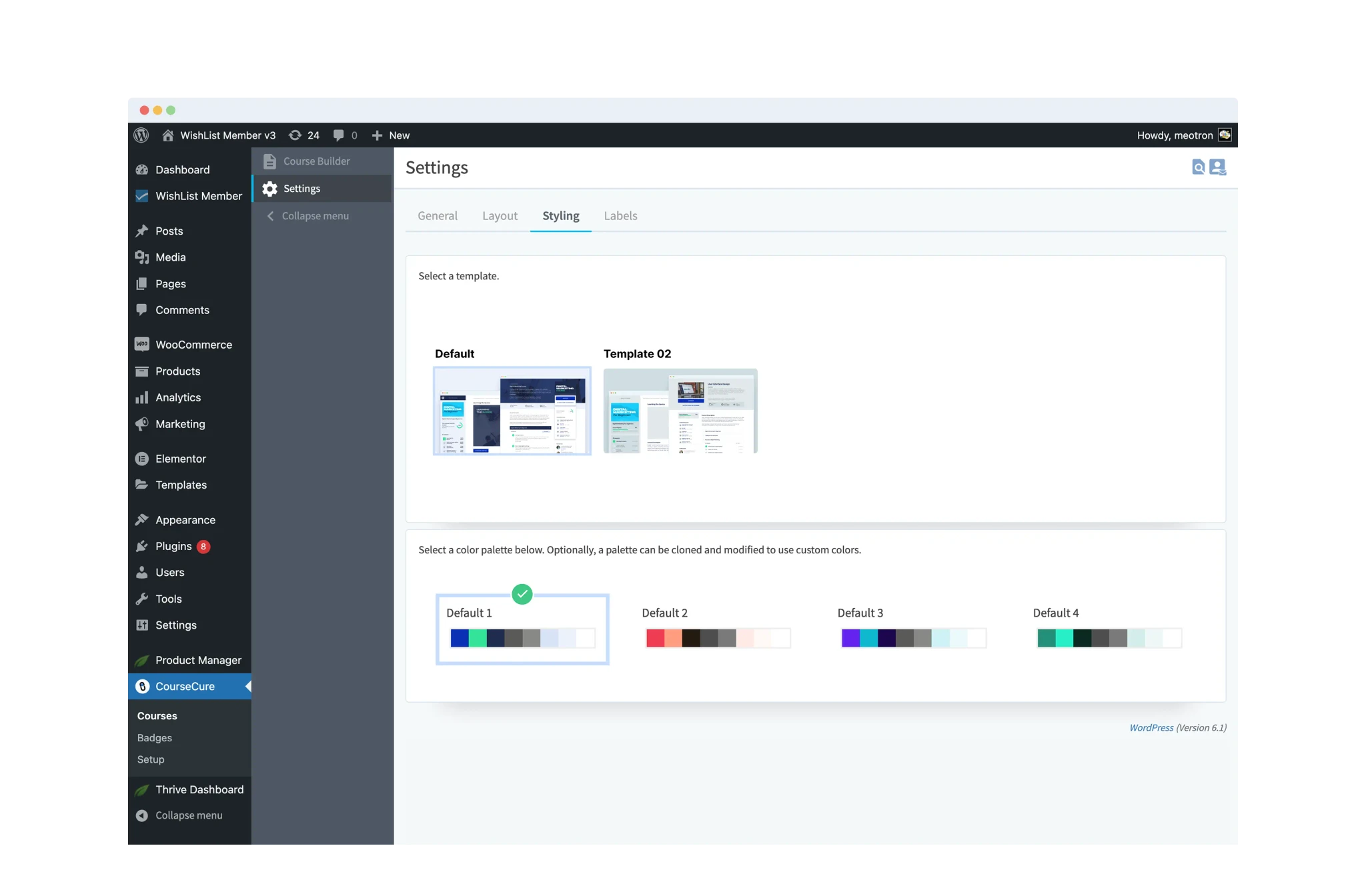Open the WooCommerce menu

point(189,345)
